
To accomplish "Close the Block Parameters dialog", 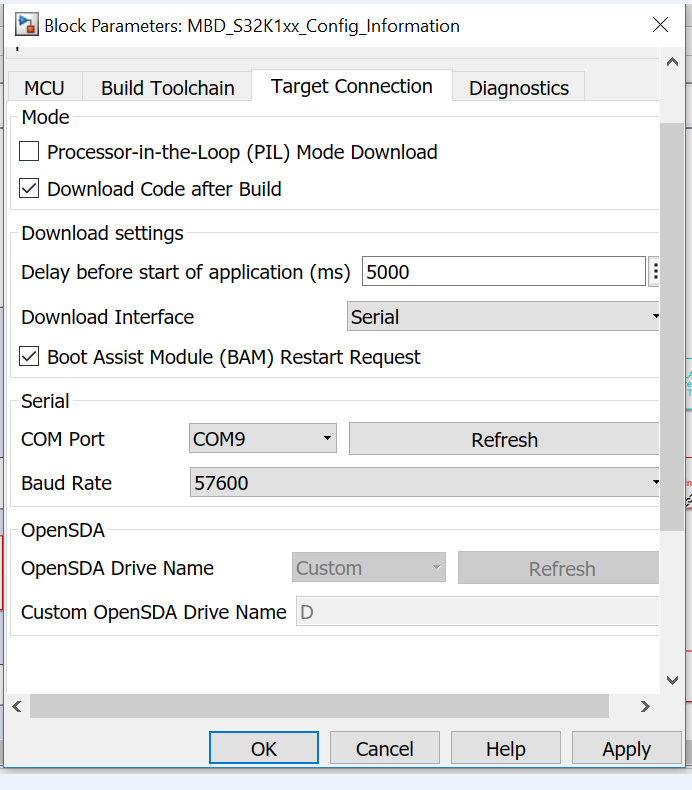I will tap(660, 26).
